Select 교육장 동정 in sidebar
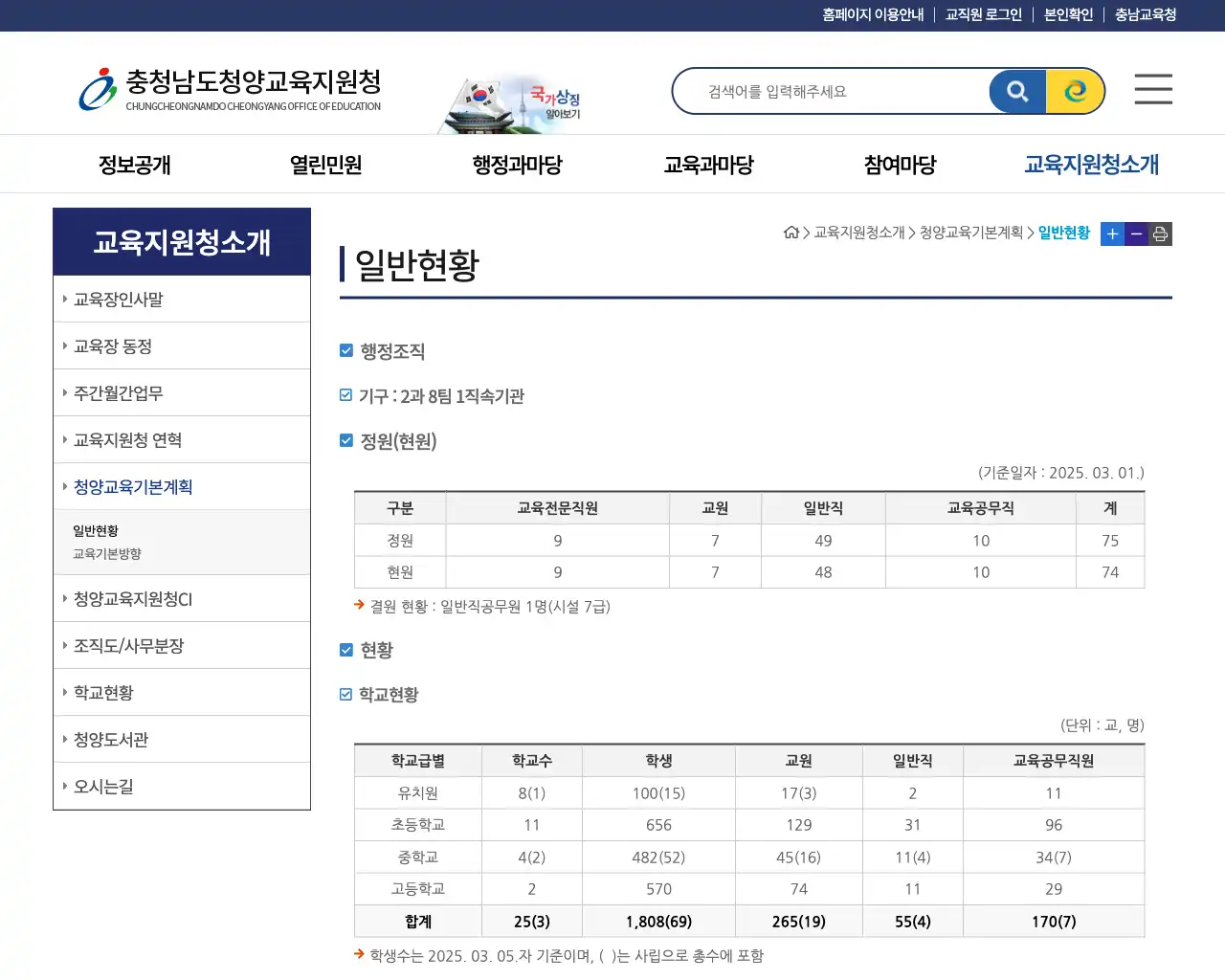The width and height of the screenshot is (1225, 980). pyautogui.click(x=182, y=346)
